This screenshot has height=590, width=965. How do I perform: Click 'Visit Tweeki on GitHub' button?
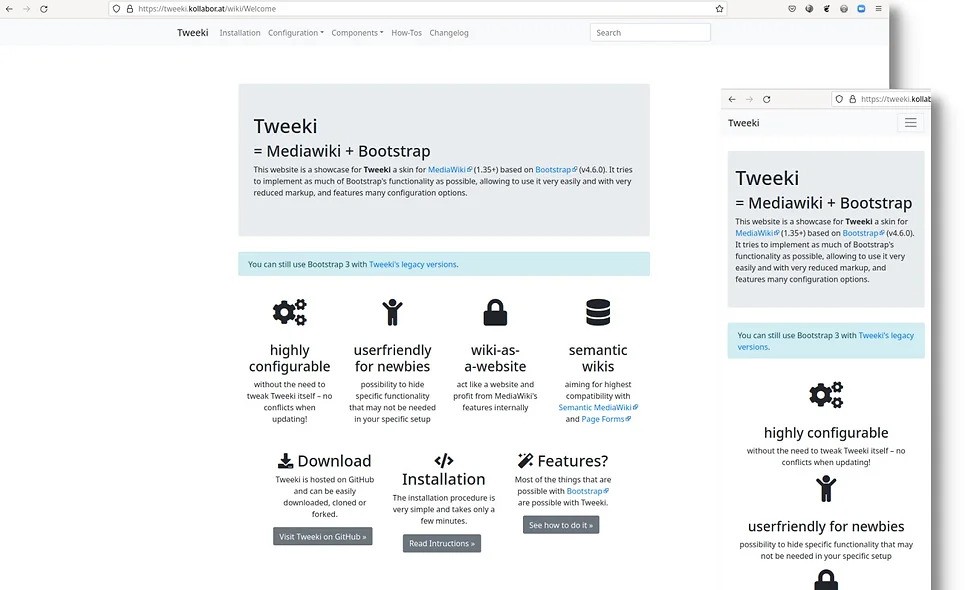point(322,536)
